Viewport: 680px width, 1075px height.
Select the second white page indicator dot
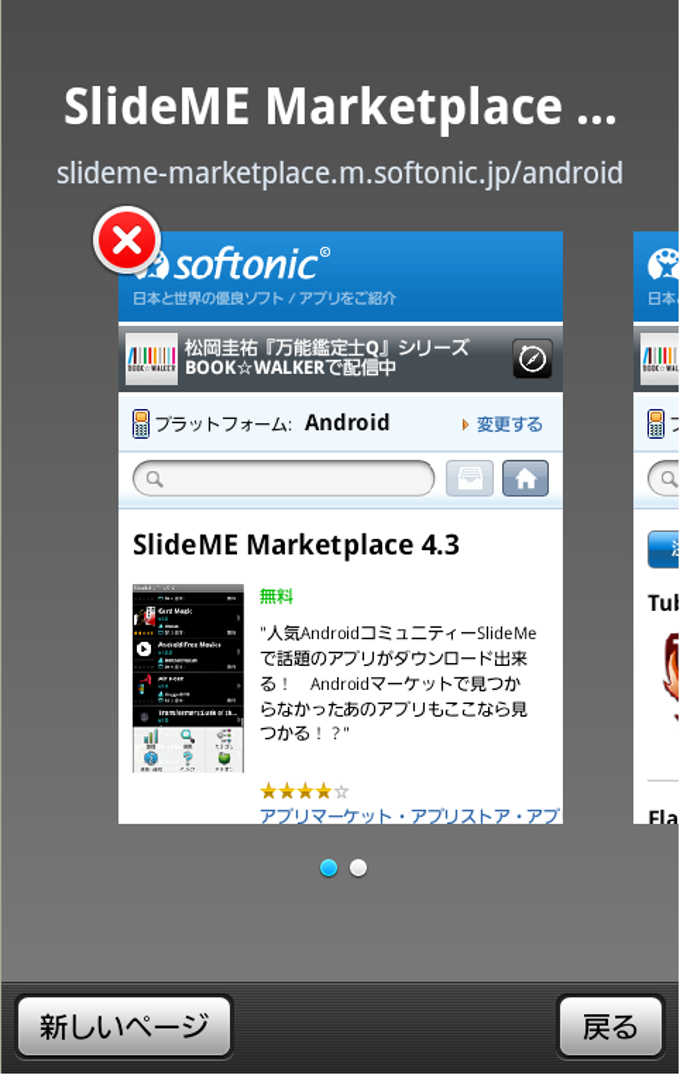point(358,868)
